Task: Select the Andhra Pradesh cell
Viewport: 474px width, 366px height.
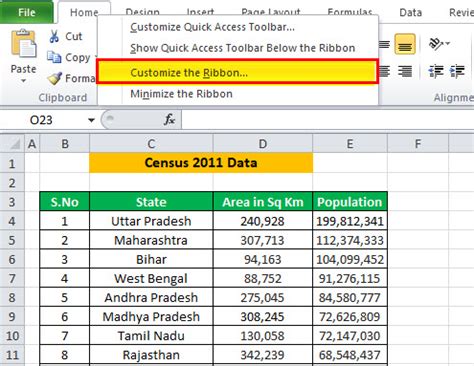Action: (x=151, y=297)
